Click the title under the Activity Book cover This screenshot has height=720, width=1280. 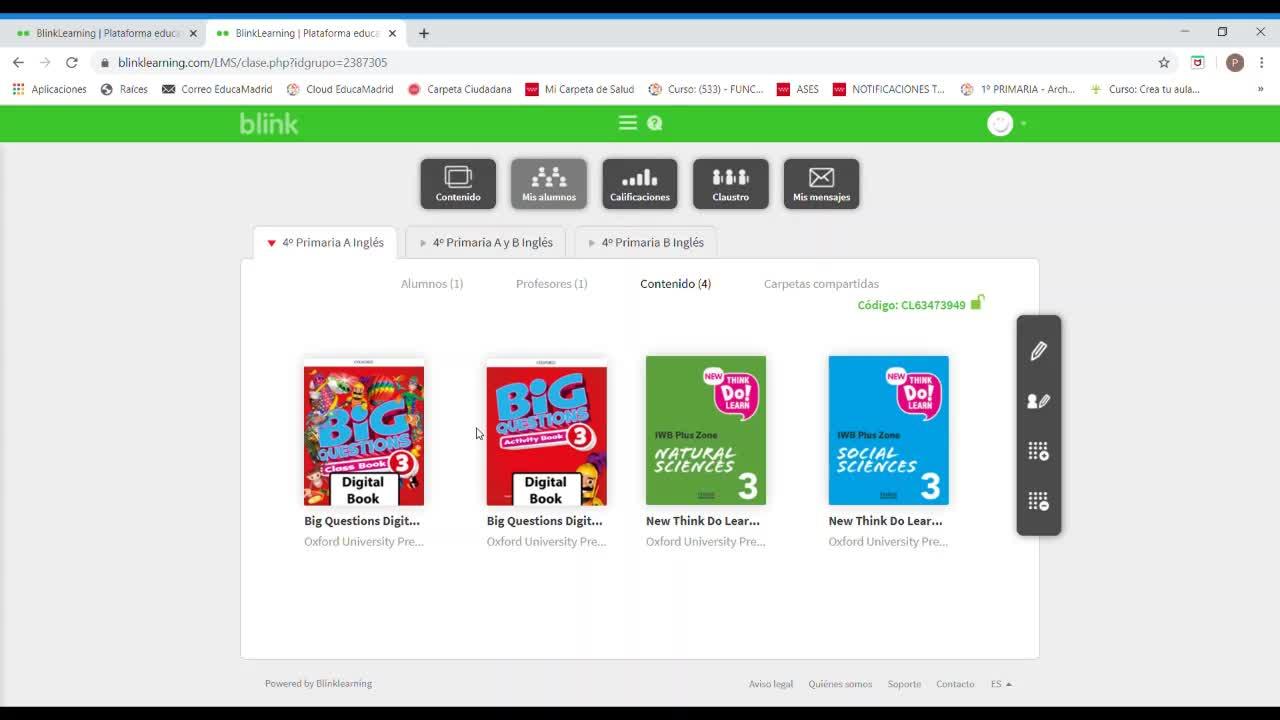click(545, 521)
